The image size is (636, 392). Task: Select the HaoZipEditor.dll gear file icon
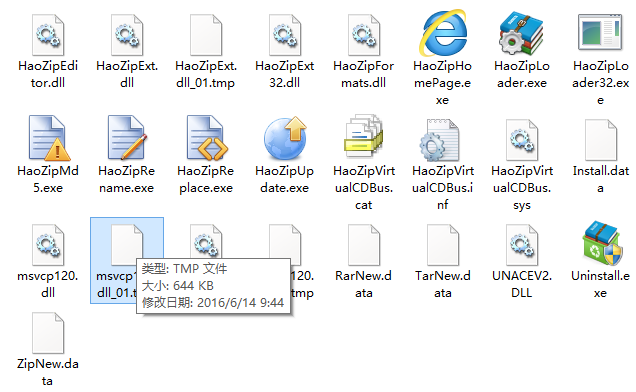click(x=48, y=35)
